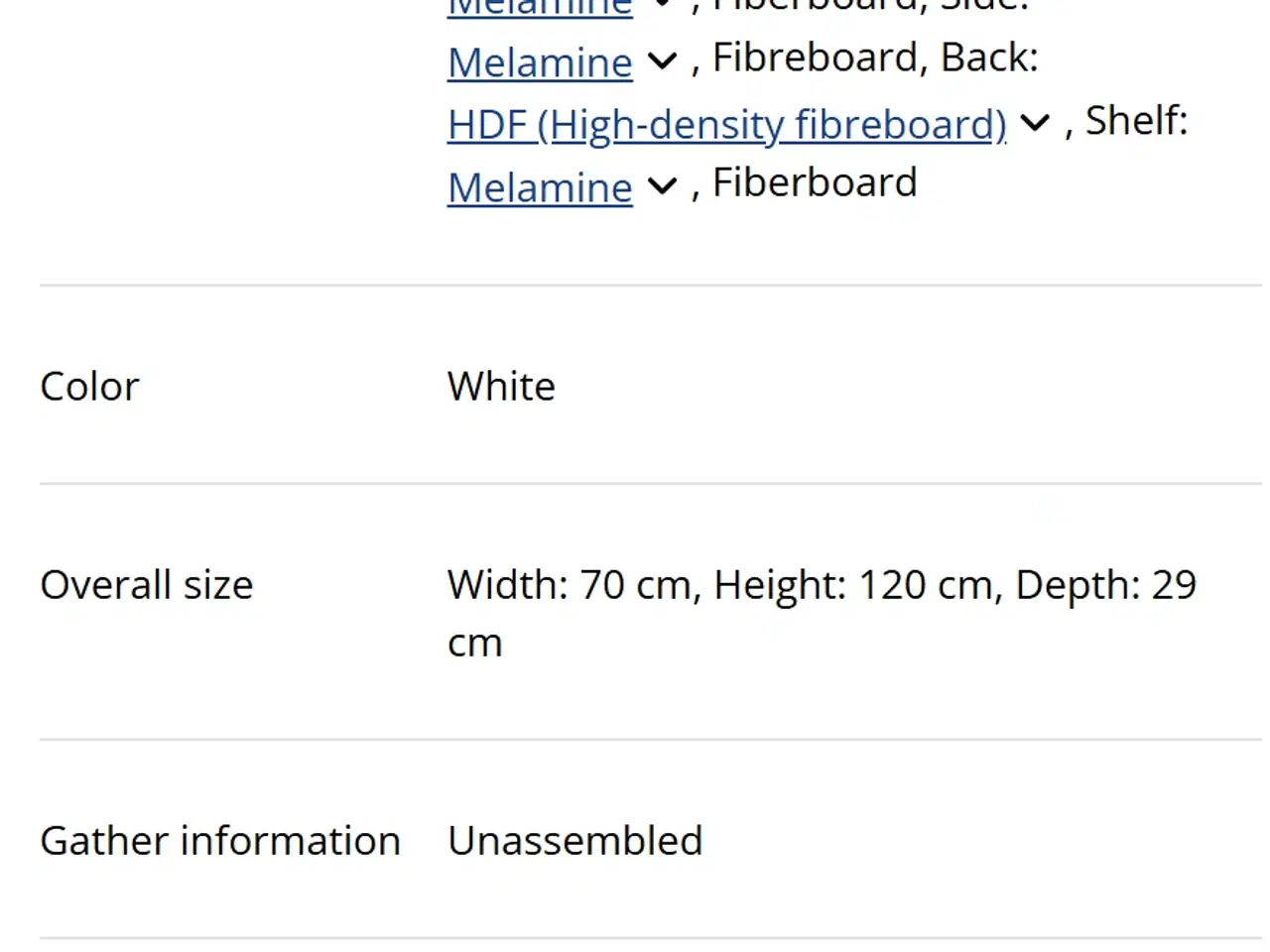Screen dimensions: 1270x952
Task: Click the "Depth: 29" text
Action: pos(1105,585)
